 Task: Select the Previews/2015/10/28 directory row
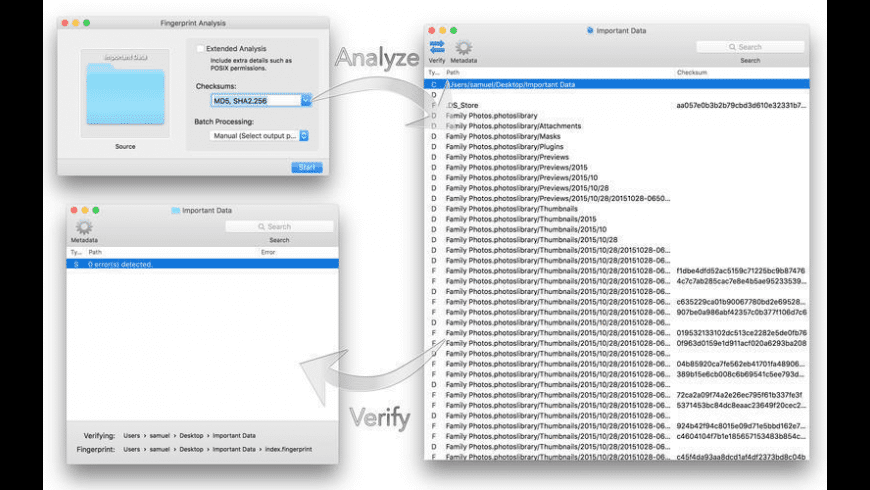616,188
